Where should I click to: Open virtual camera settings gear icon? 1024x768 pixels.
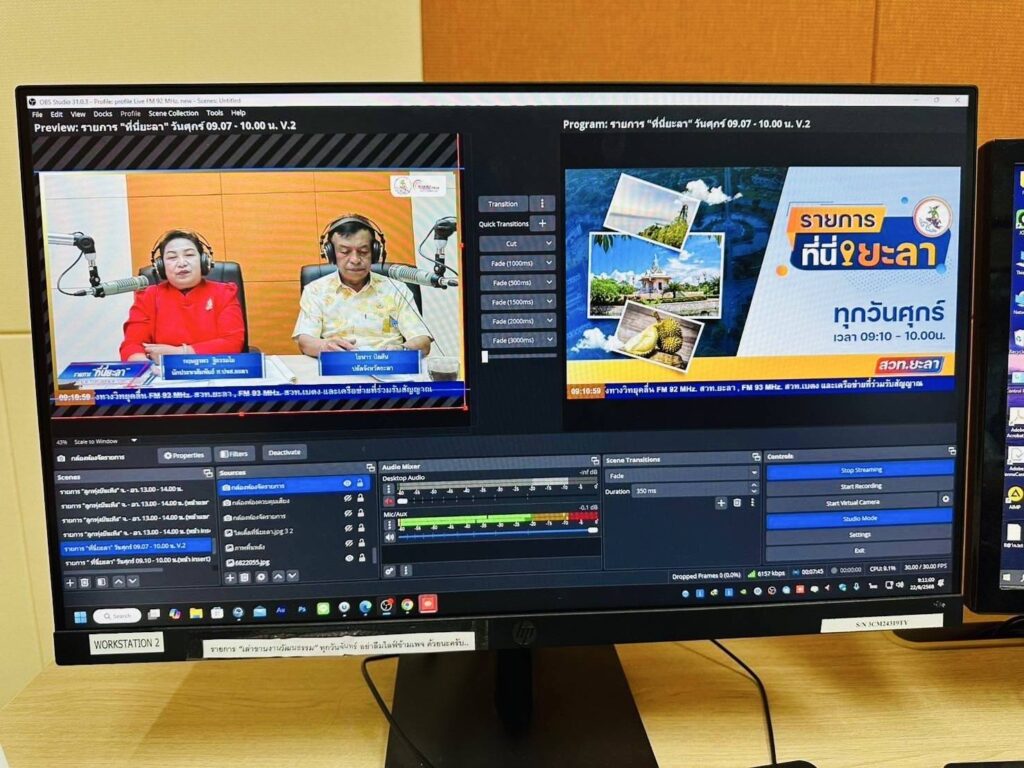point(945,499)
